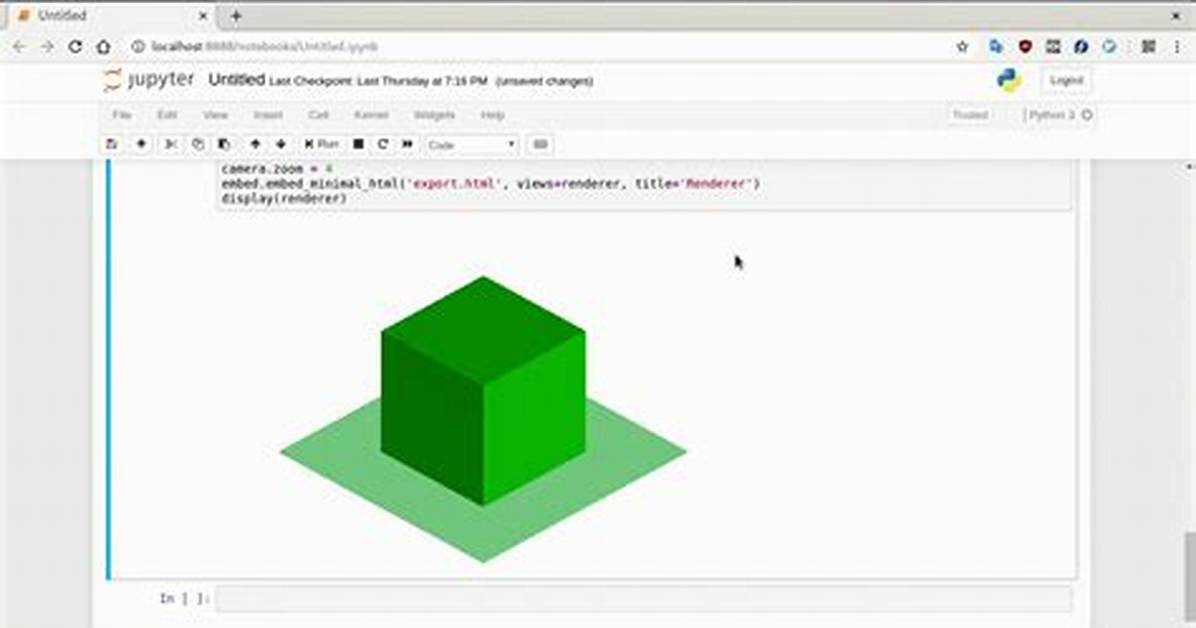Click the Trusted notebook indicator
The image size is (1196, 628).
[969, 115]
